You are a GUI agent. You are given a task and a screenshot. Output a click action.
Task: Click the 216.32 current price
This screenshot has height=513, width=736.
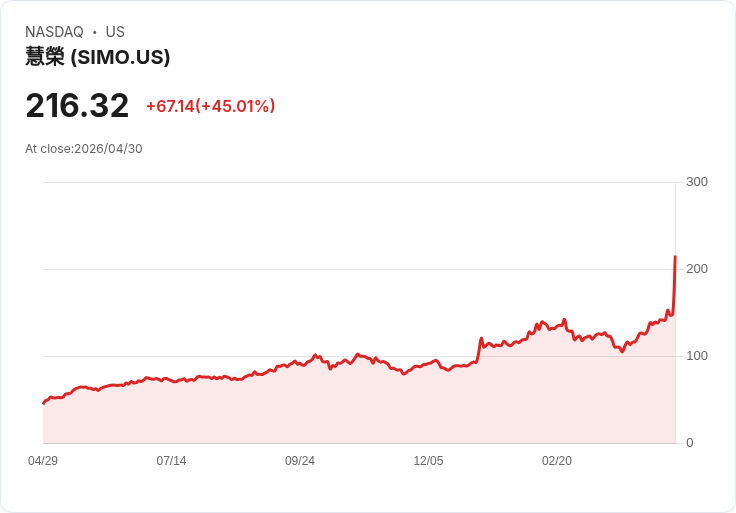coord(77,105)
